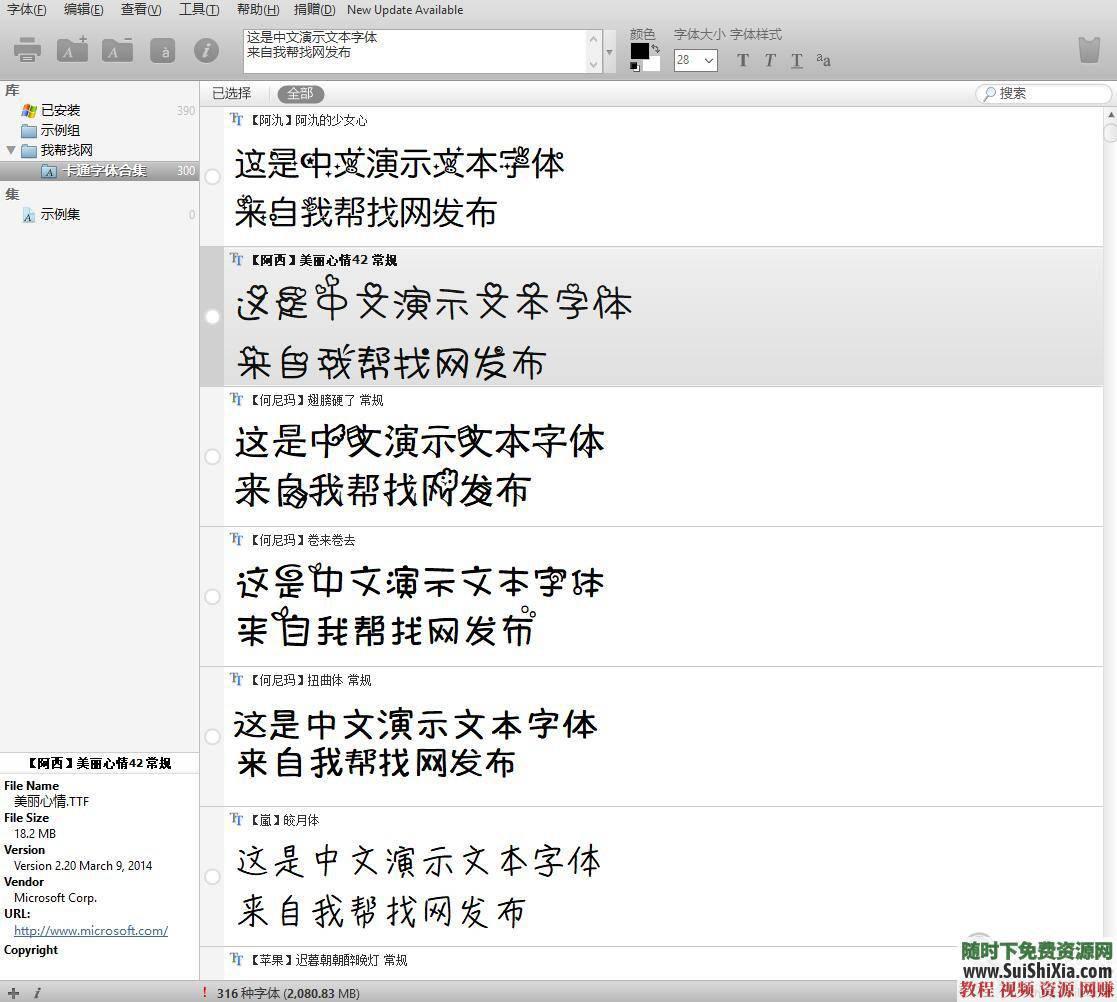Click the Print icon in the toolbar

[x=27, y=50]
